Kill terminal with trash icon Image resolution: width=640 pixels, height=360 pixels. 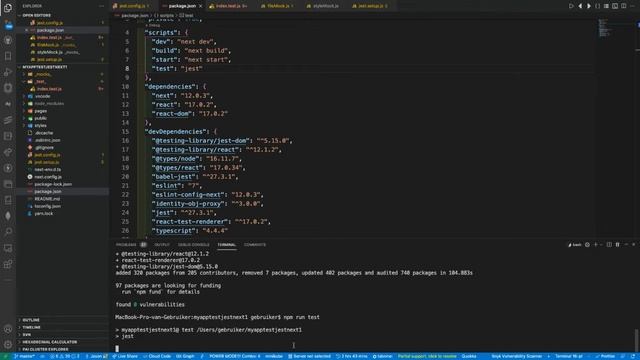pyautogui.click(x=618, y=244)
